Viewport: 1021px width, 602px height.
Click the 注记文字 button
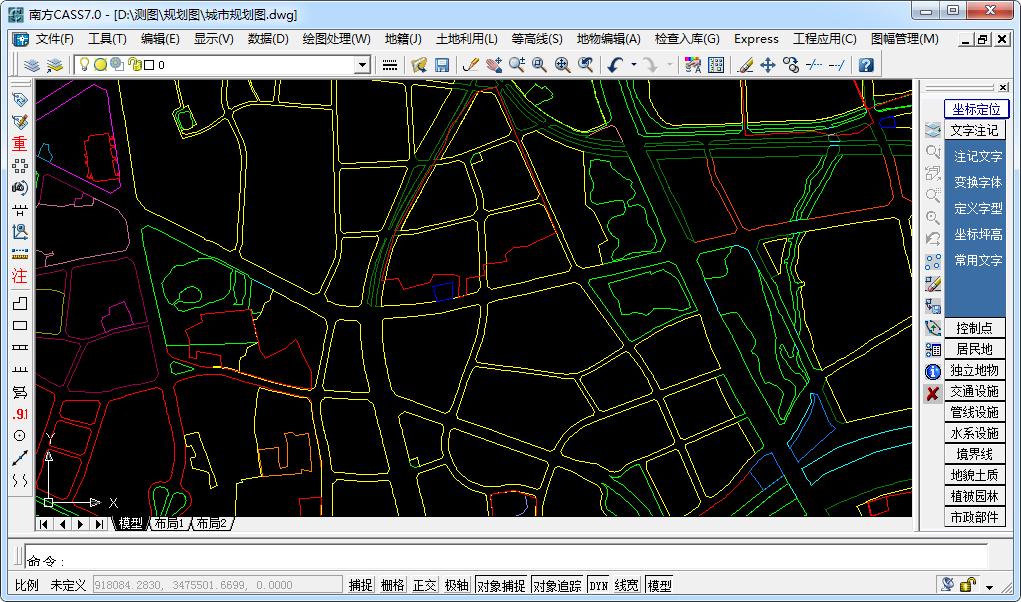(x=976, y=157)
